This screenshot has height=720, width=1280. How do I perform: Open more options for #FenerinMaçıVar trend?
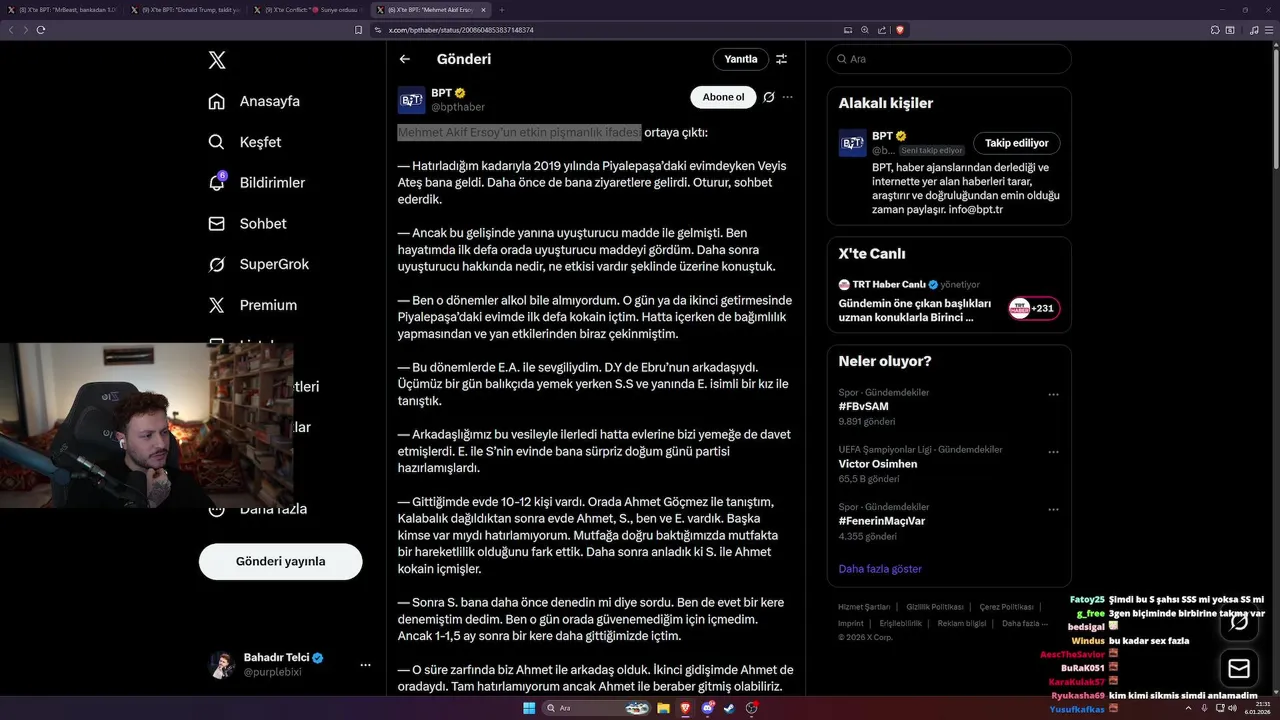point(1053,509)
